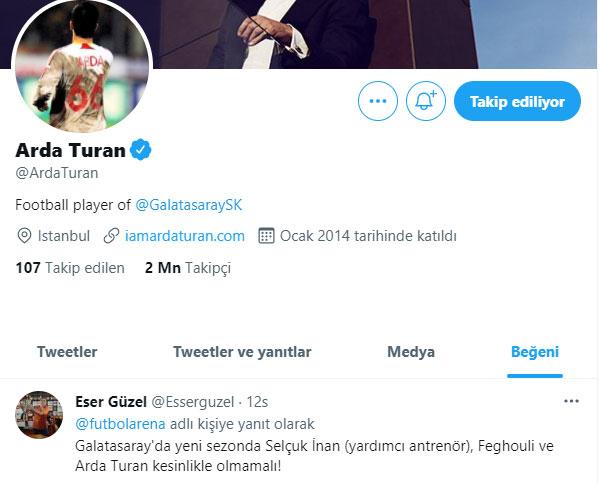600x484 pixels.
Task: Switch to the Tweetler tab
Action: [67, 352]
